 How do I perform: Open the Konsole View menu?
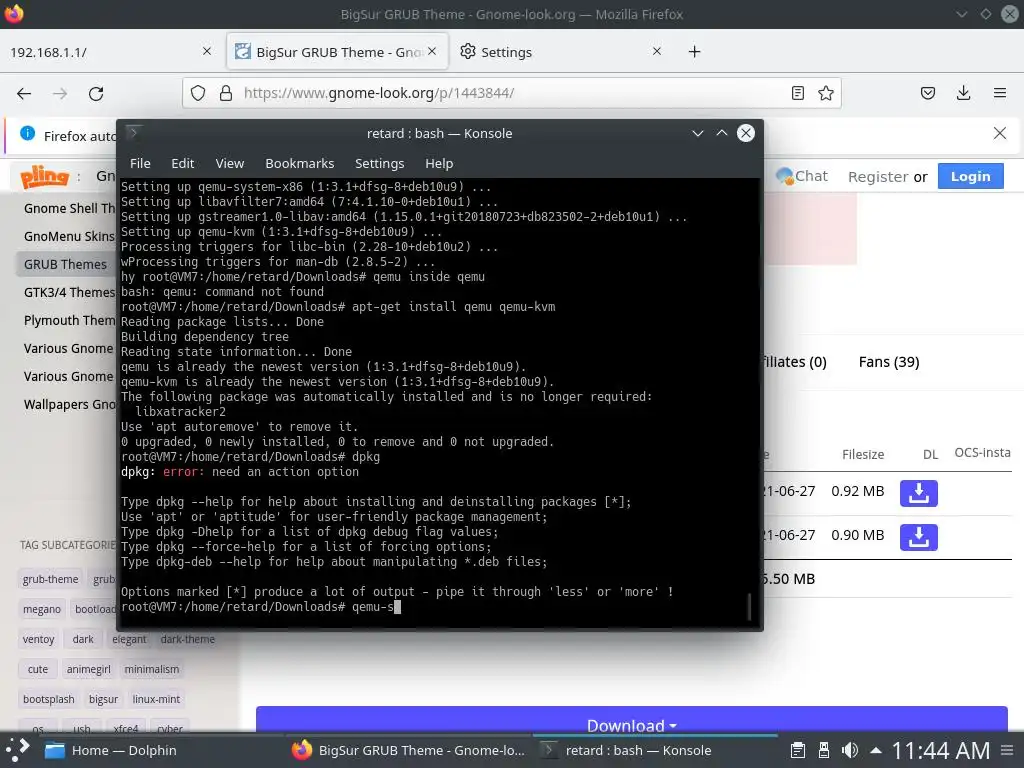[230, 163]
